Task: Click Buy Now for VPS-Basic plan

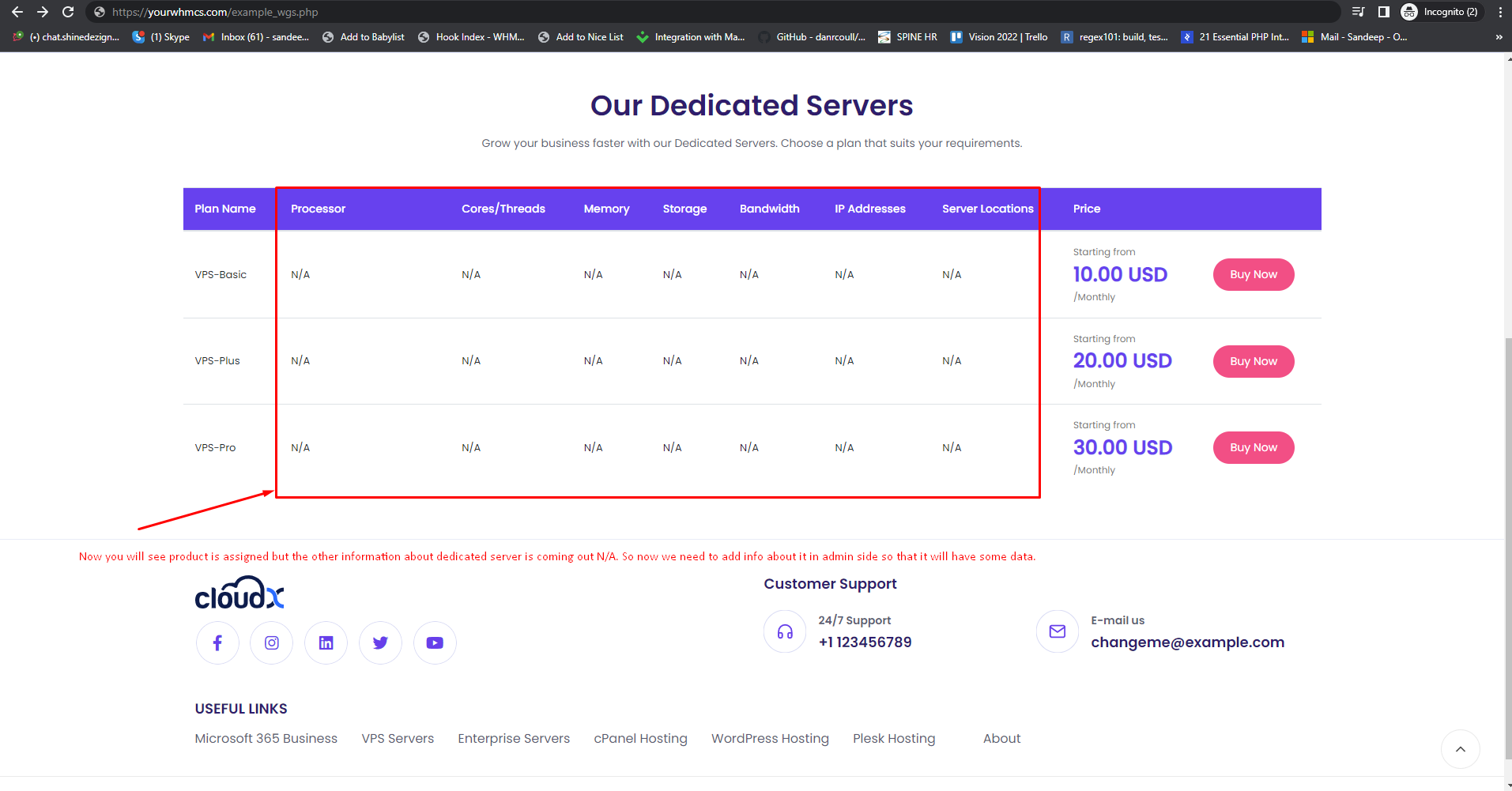Action: [x=1253, y=274]
